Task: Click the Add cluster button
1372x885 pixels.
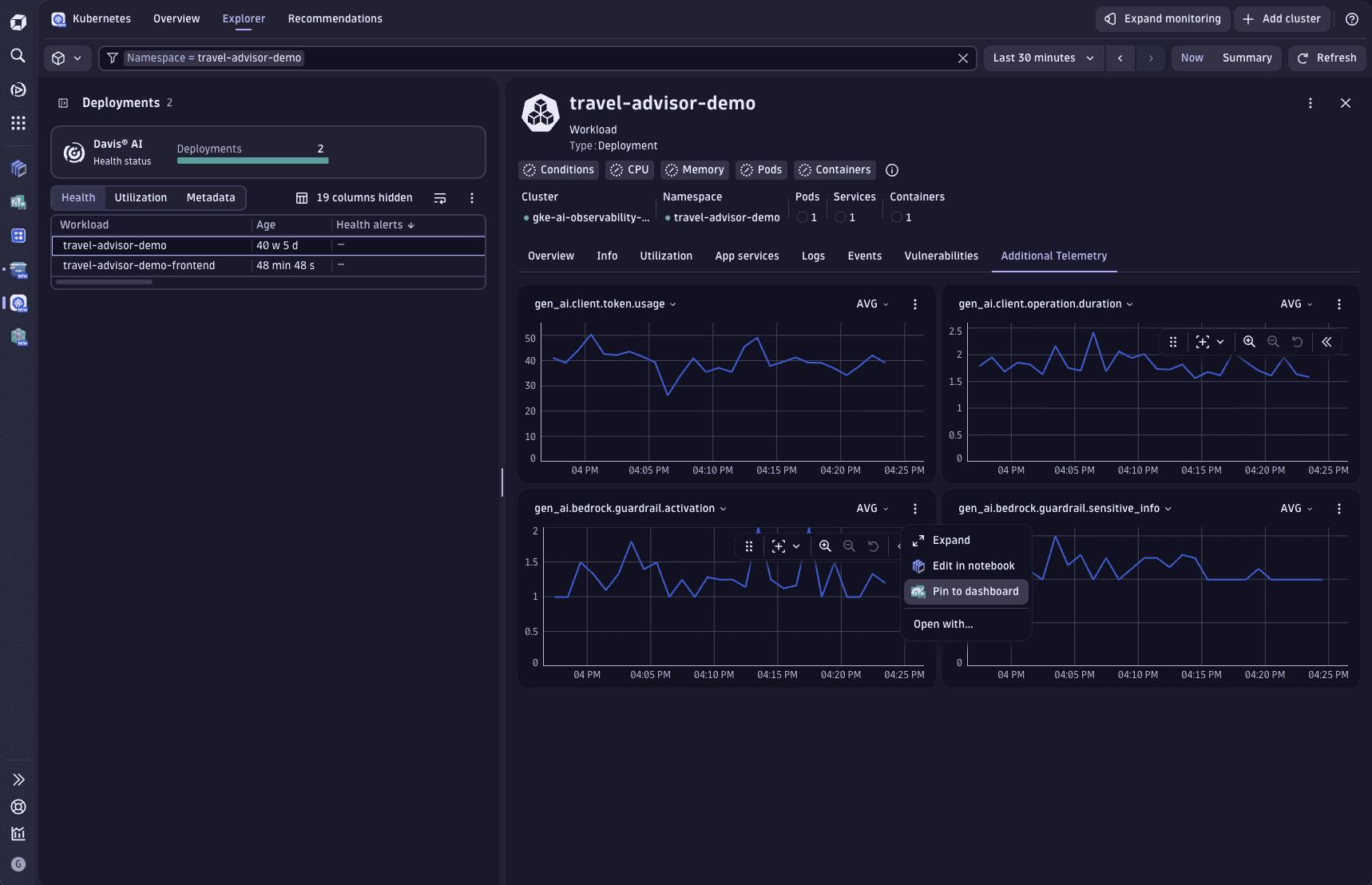Action: tap(1282, 18)
